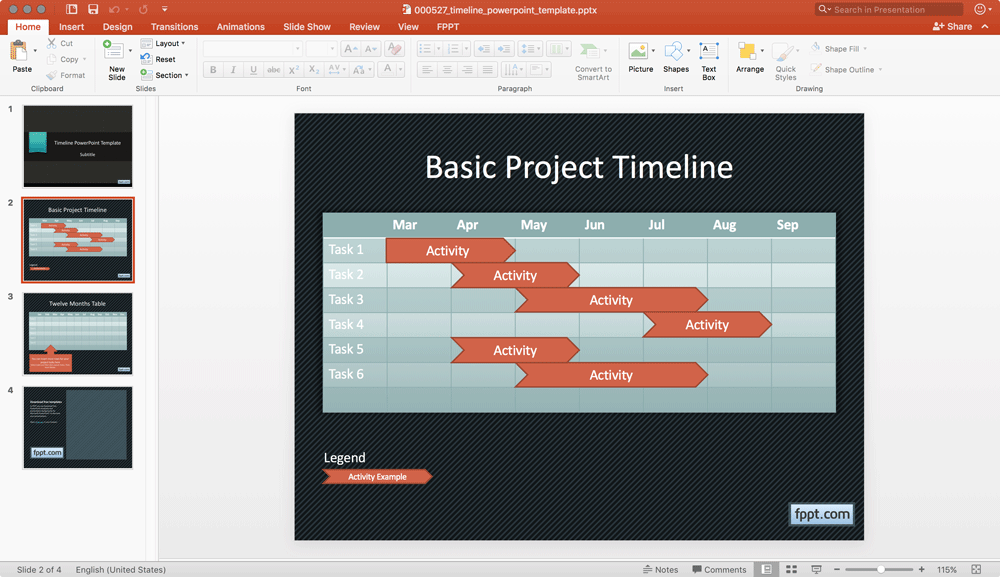Open the Slide Show ribbon tab
Screen dimensions: 1000x577
pos(307,26)
